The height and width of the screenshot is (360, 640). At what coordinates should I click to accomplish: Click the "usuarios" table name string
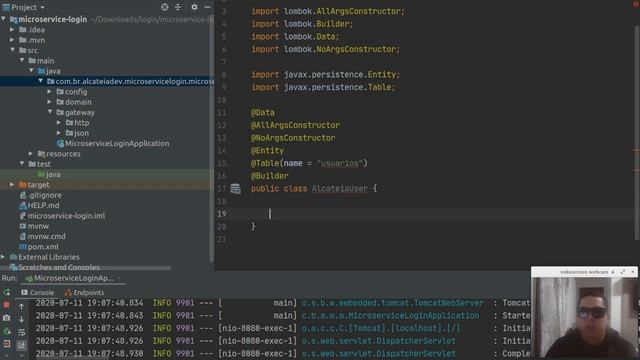pos(339,163)
